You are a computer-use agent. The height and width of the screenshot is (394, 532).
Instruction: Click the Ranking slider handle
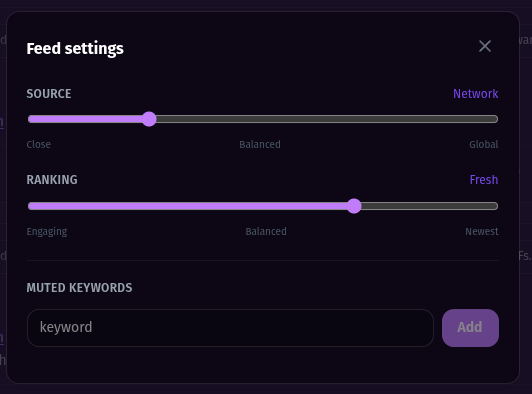click(x=354, y=206)
